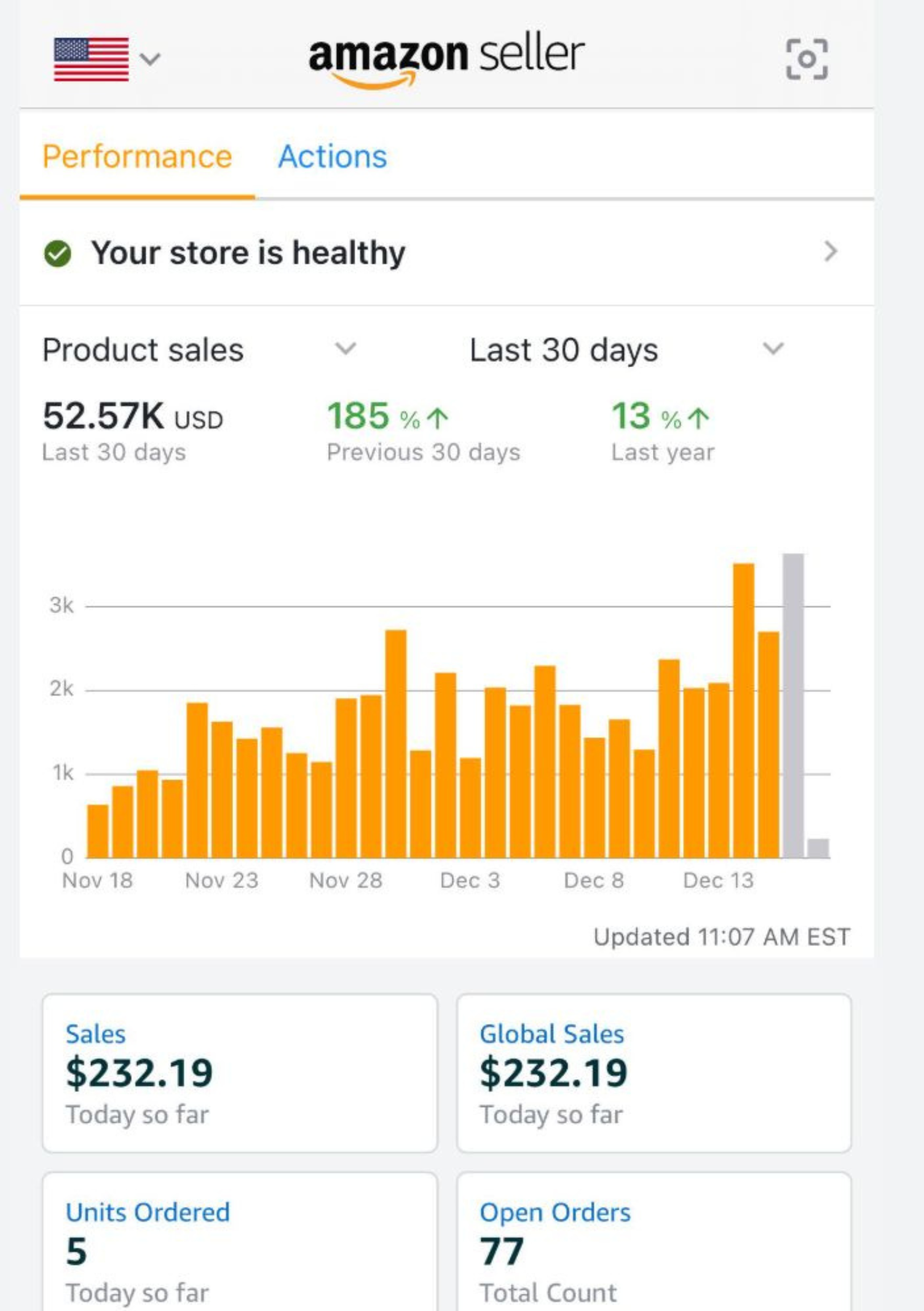Switch to the Actions tab
Image resolution: width=924 pixels, height=1311 pixels.
click(333, 156)
